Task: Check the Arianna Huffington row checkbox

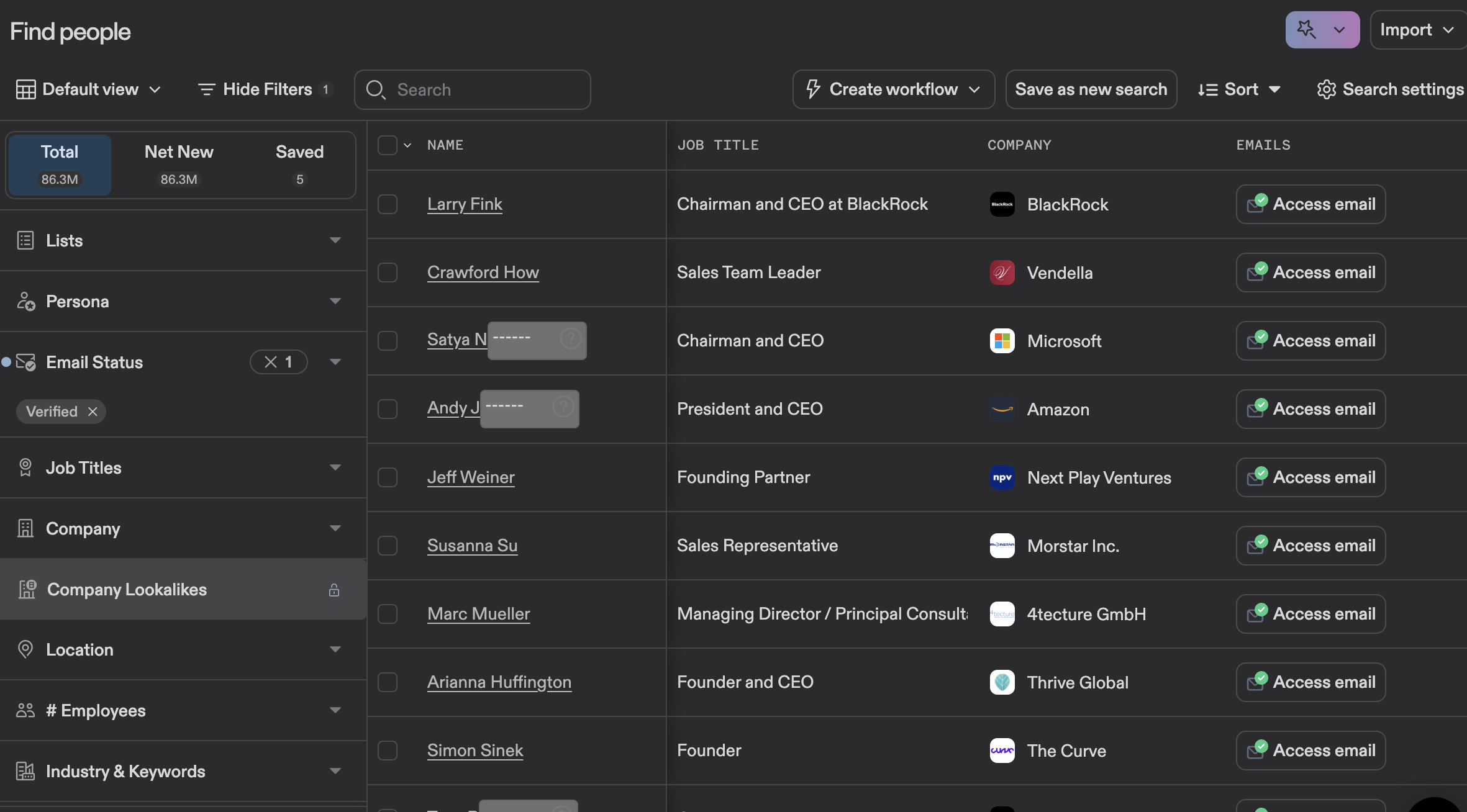Action: [x=388, y=682]
